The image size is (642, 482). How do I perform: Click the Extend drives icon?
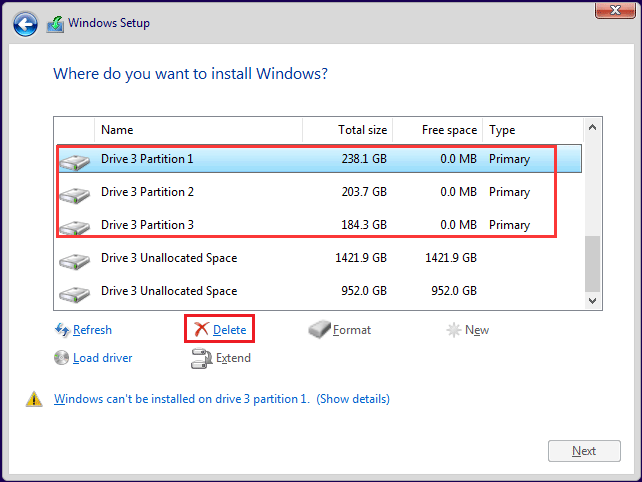click(x=201, y=358)
